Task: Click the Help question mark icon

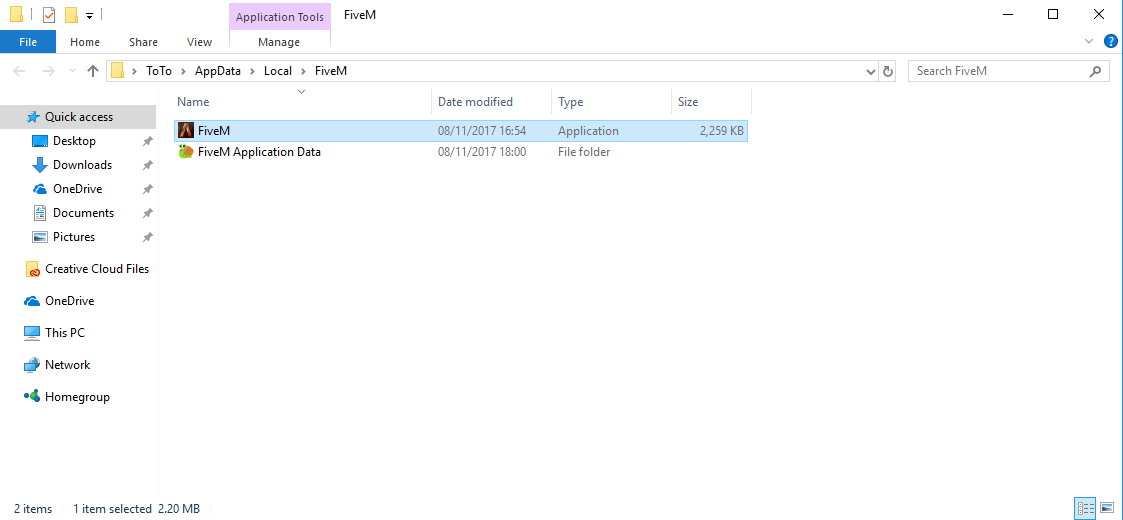Action: pos(1110,41)
